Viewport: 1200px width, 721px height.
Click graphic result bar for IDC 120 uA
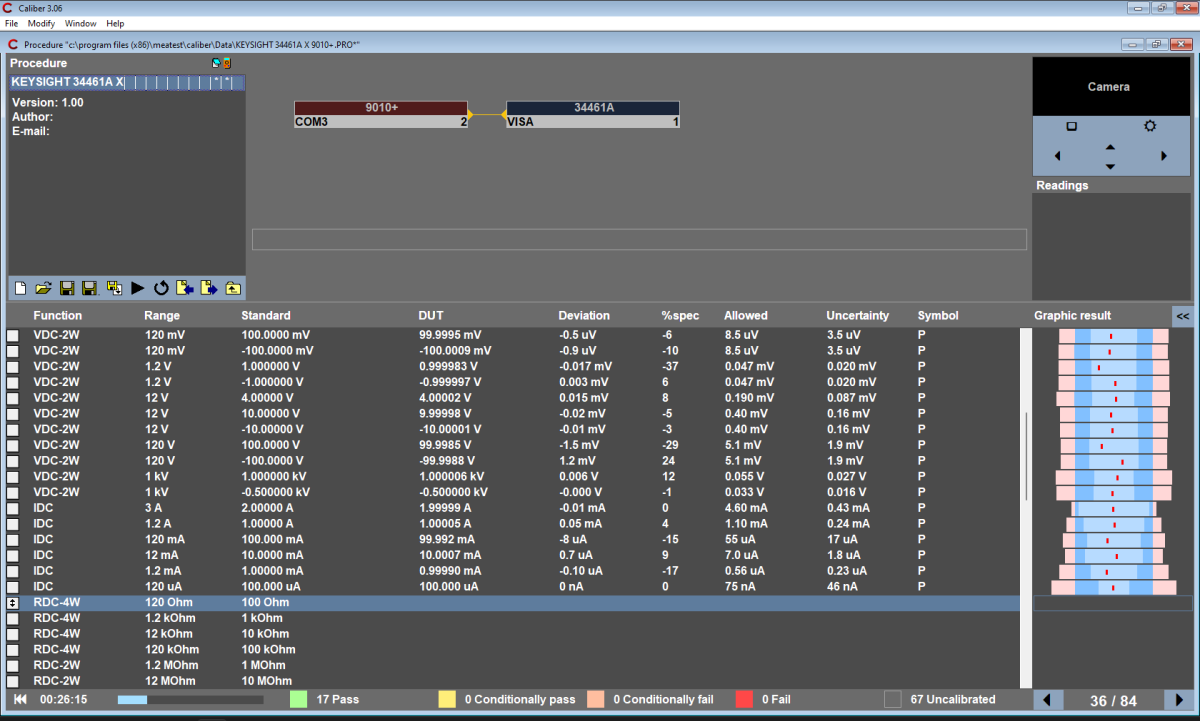click(1113, 587)
